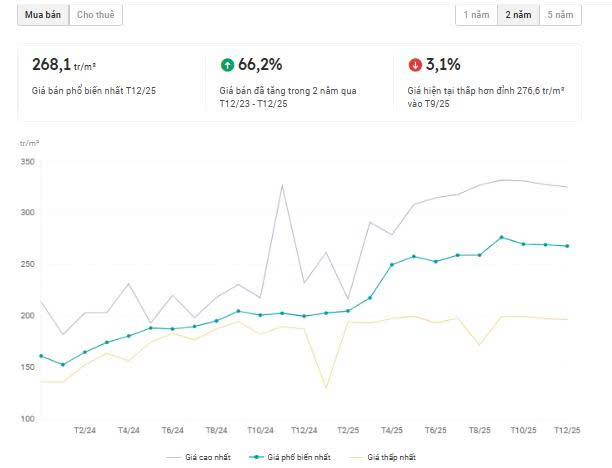Click the 350 label on the y-axis
Image resolution: width=612 pixels, height=468 pixels.
pos(27,162)
